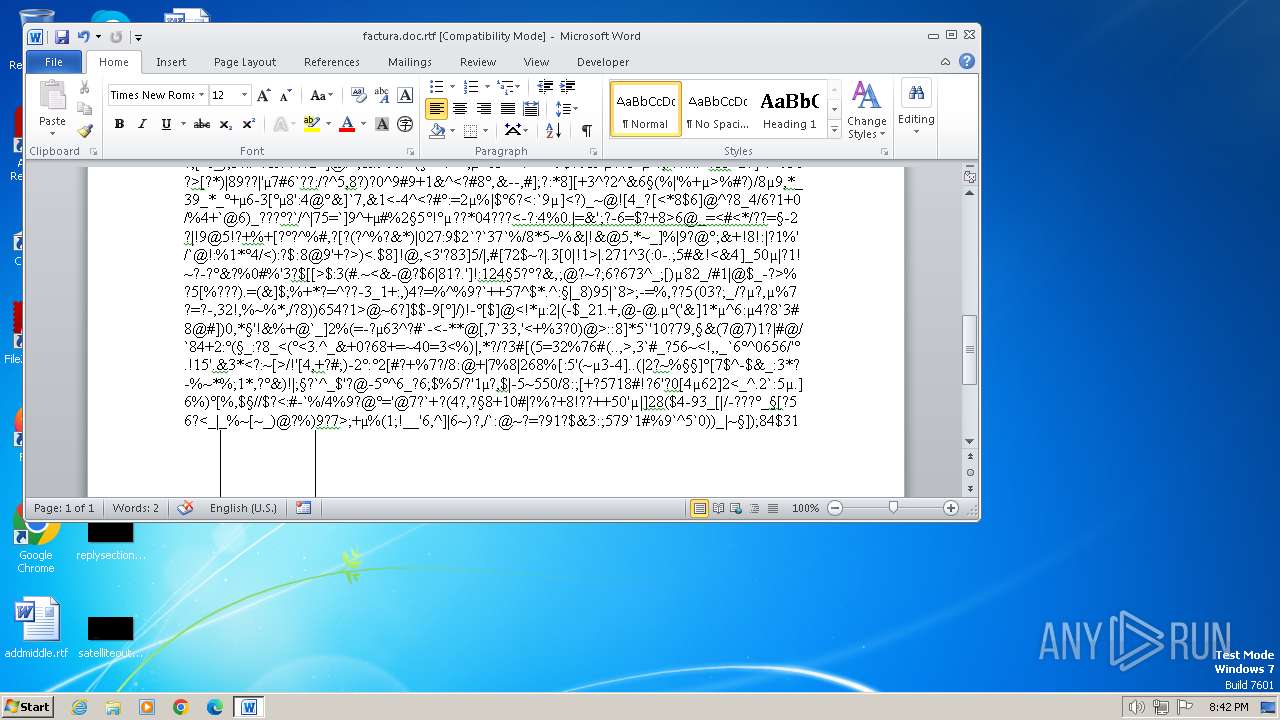The height and width of the screenshot is (720, 1280).
Task: Click the Decrease Indent icon
Action: [x=545, y=87]
